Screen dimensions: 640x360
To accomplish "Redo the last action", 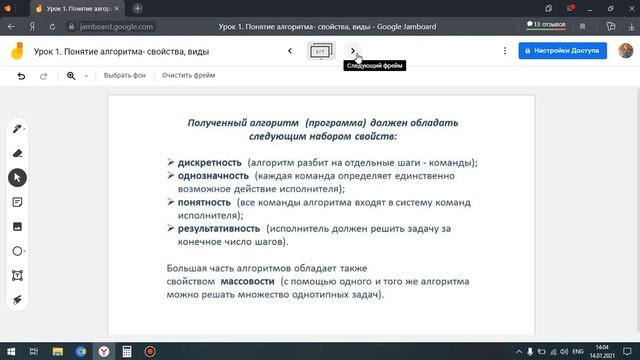I will coord(44,76).
